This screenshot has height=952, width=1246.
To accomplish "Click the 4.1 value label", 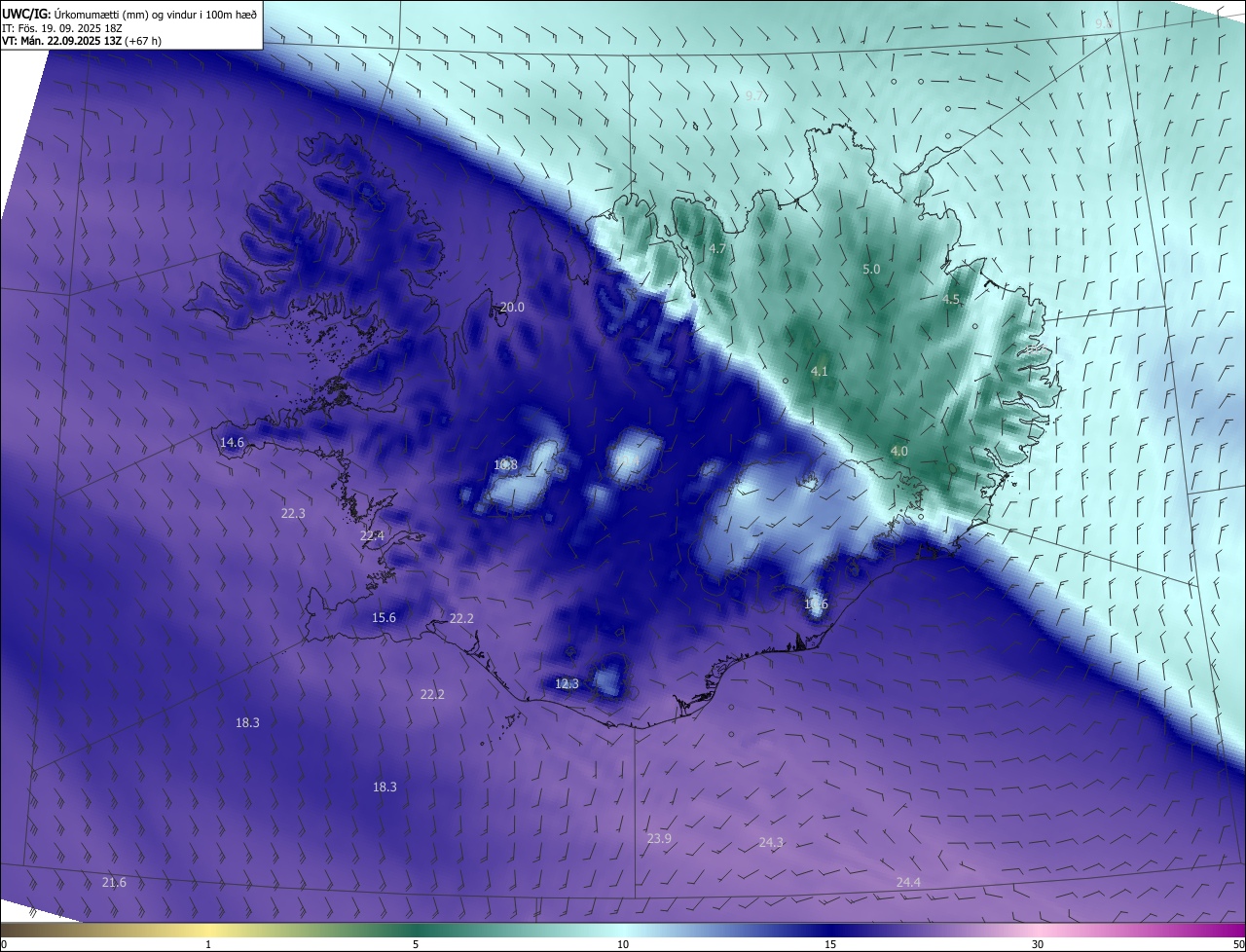I will tap(820, 371).
